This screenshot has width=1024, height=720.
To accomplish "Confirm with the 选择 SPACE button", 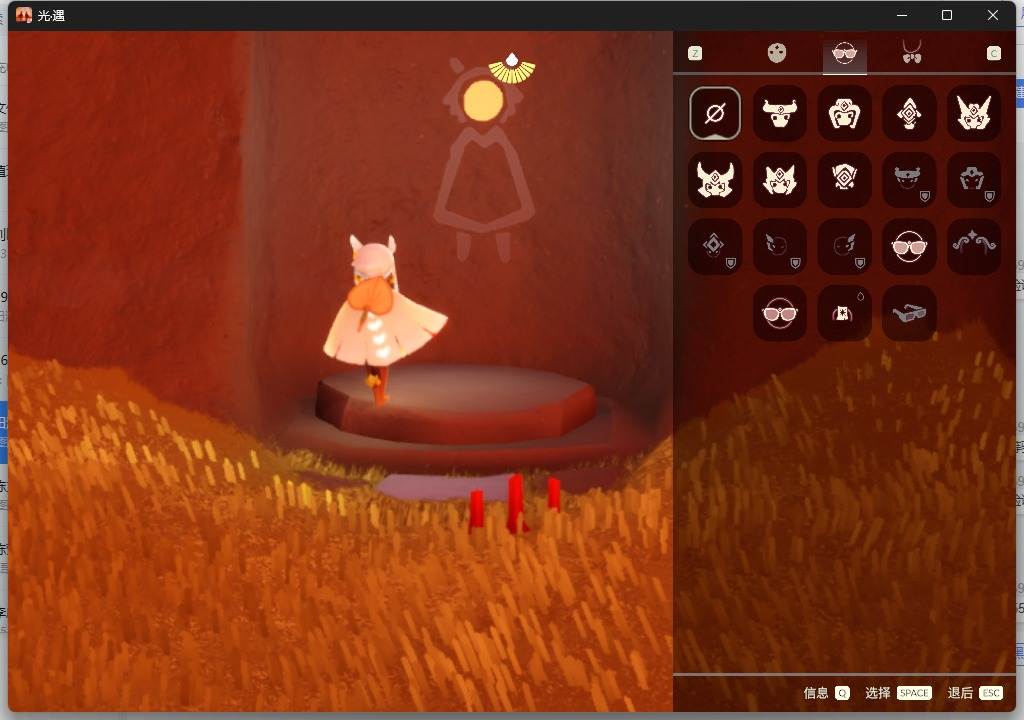I will point(898,693).
